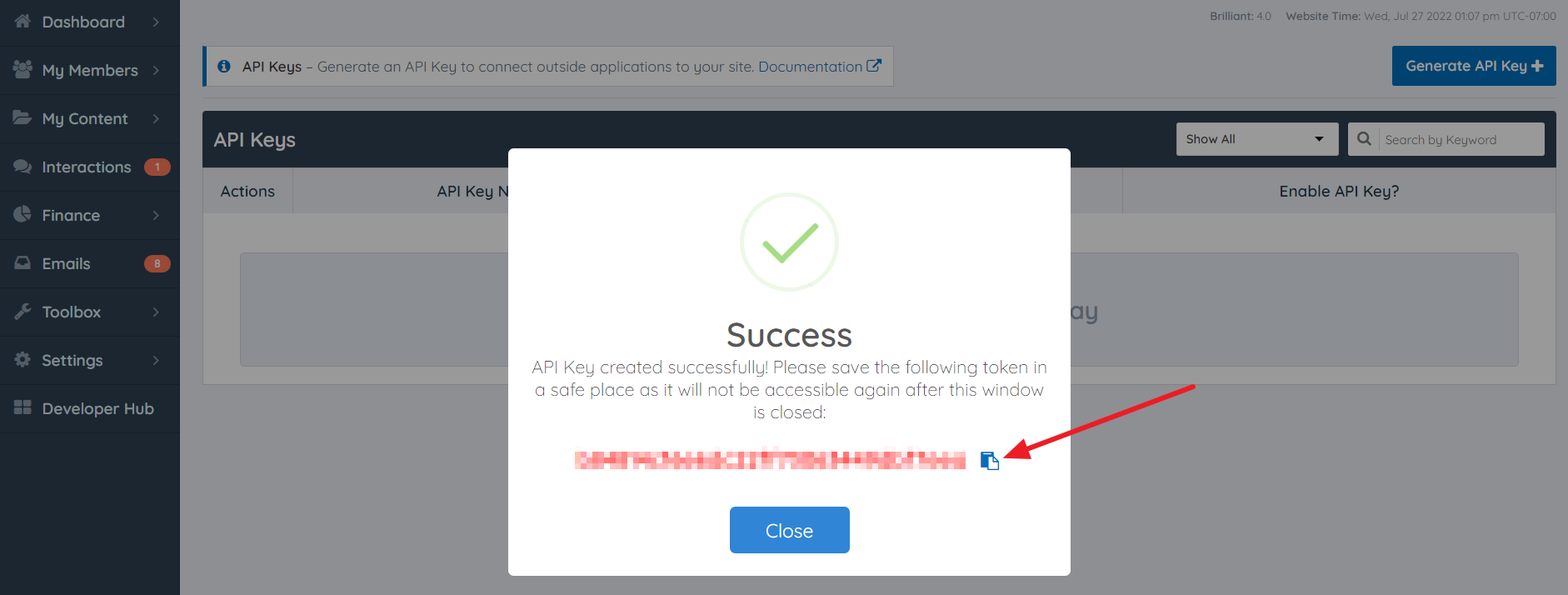Viewport: 1568px width, 595px height.
Task: Click the Toolbox wrench icon
Action: (22, 311)
